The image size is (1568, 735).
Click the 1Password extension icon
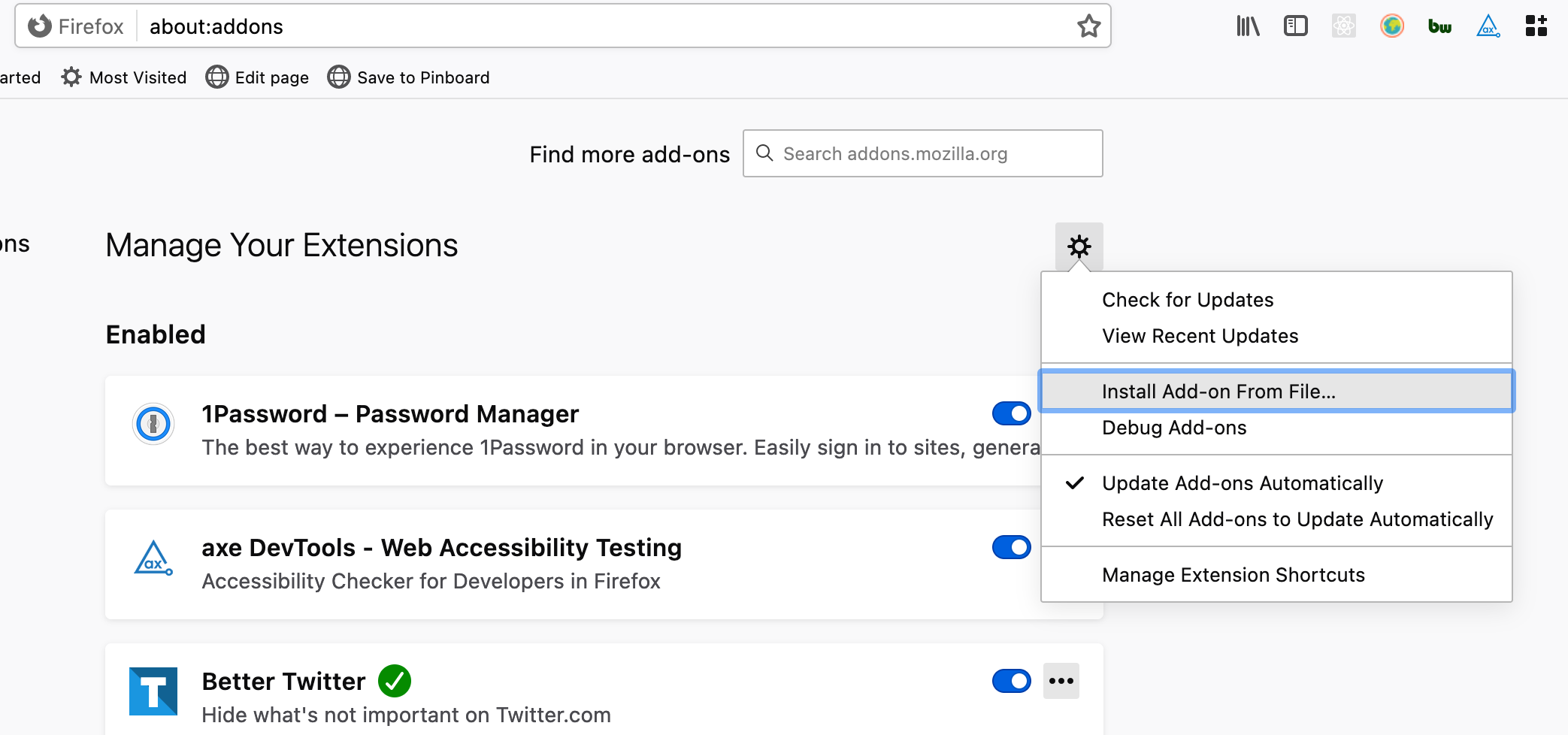click(153, 424)
